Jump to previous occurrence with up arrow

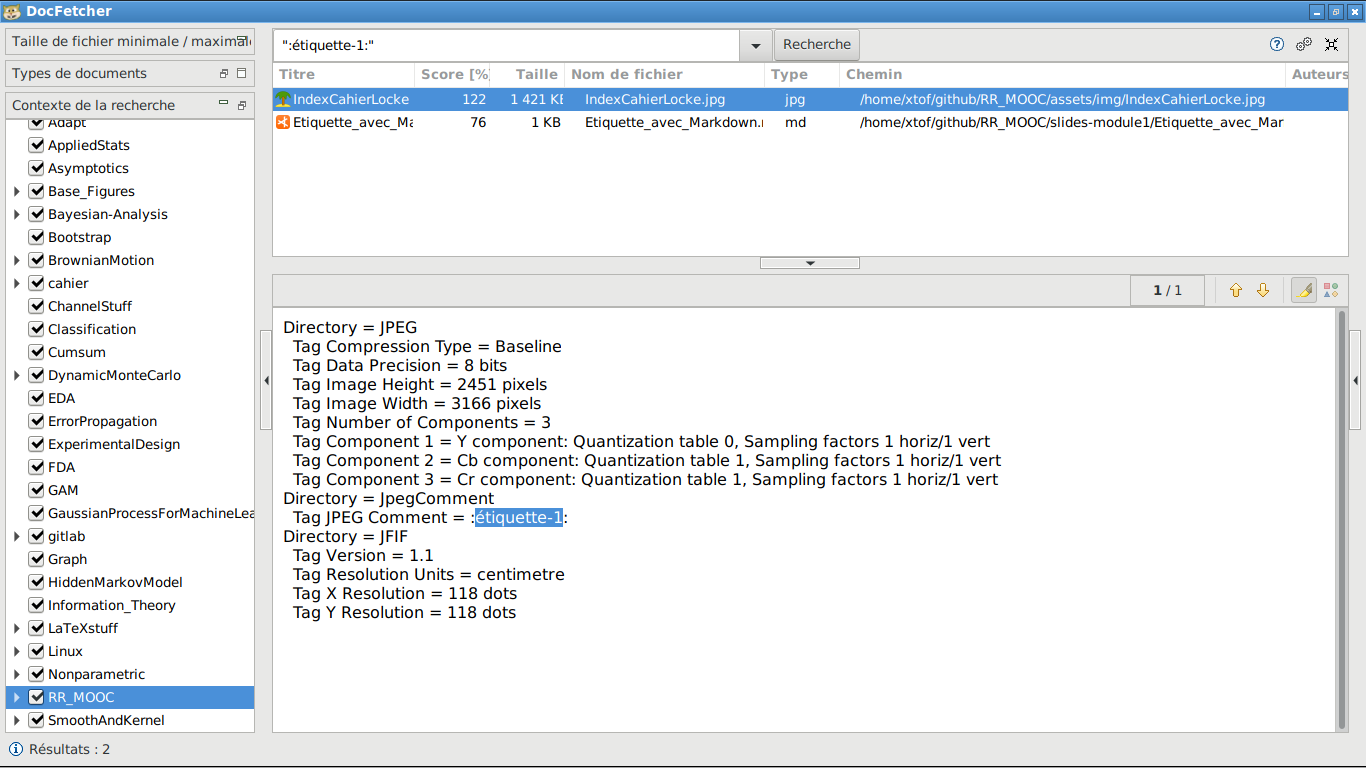[1235, 290]
